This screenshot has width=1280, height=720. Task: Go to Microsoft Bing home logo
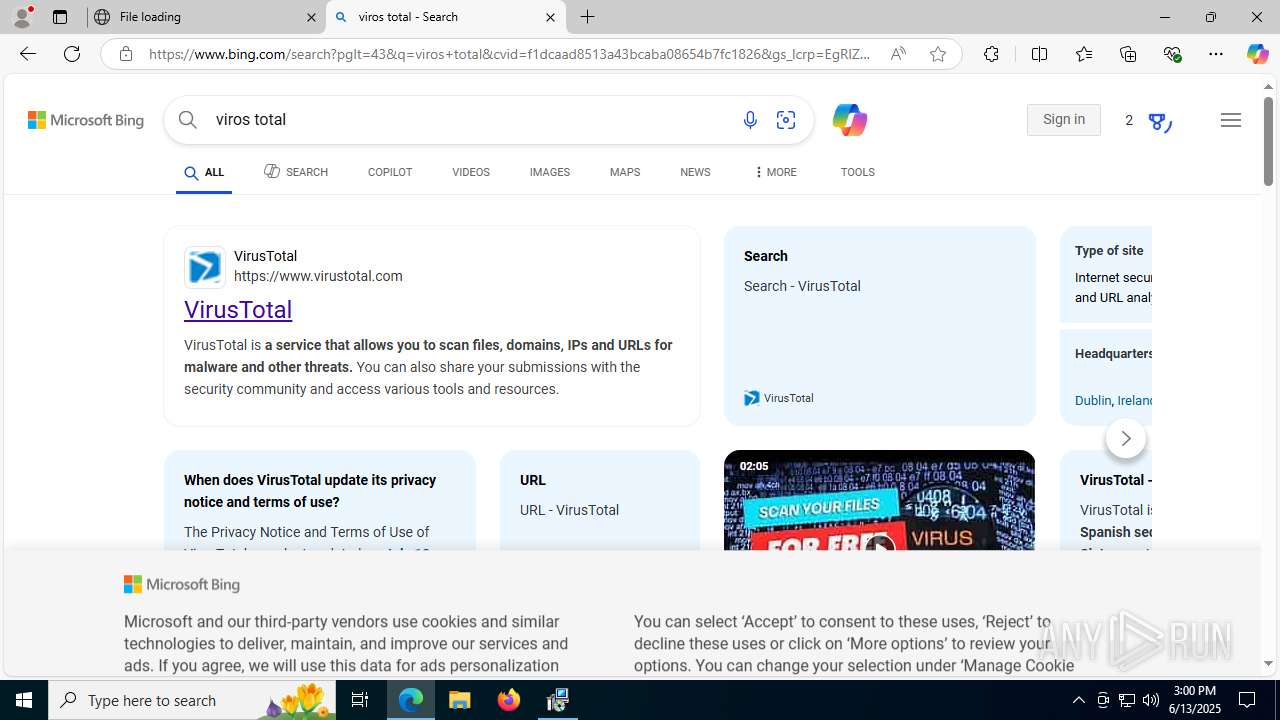pyautogui.click(x=86, y=120)
